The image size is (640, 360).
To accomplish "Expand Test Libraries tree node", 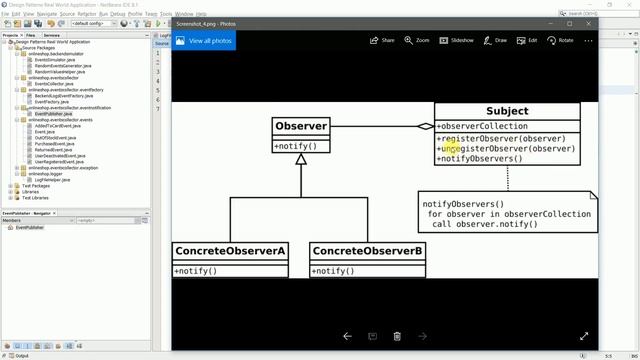I will pos(11,198).
